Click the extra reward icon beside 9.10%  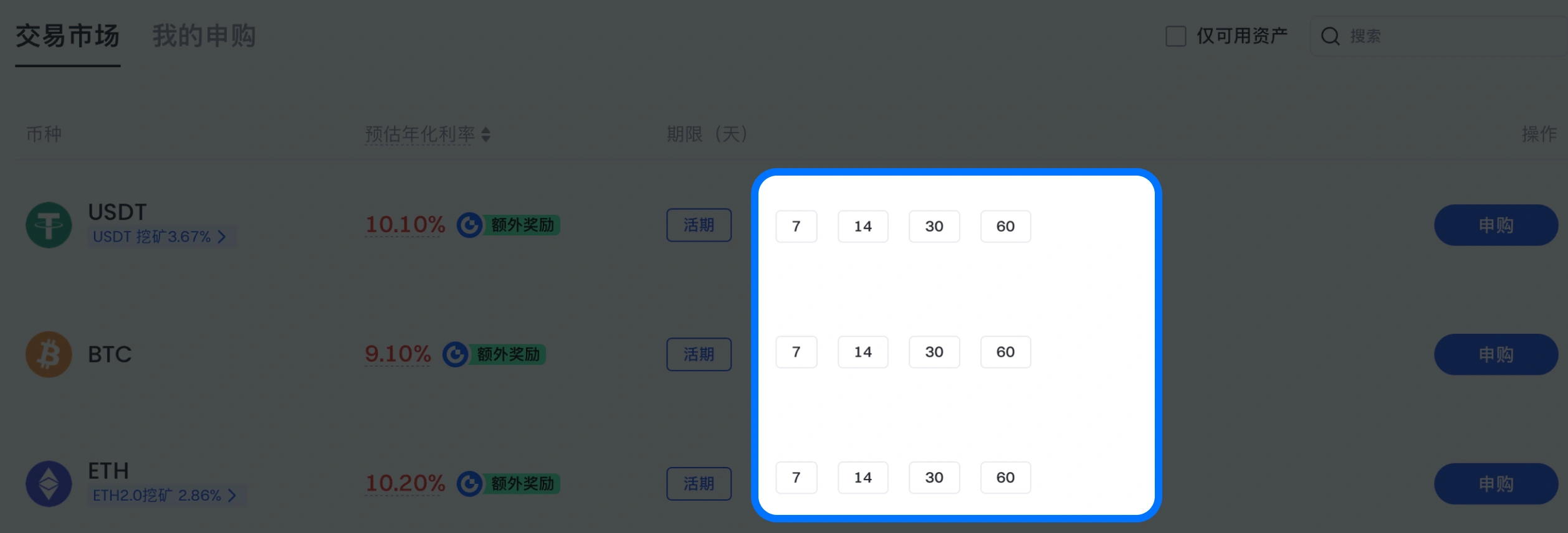[456, 354]
